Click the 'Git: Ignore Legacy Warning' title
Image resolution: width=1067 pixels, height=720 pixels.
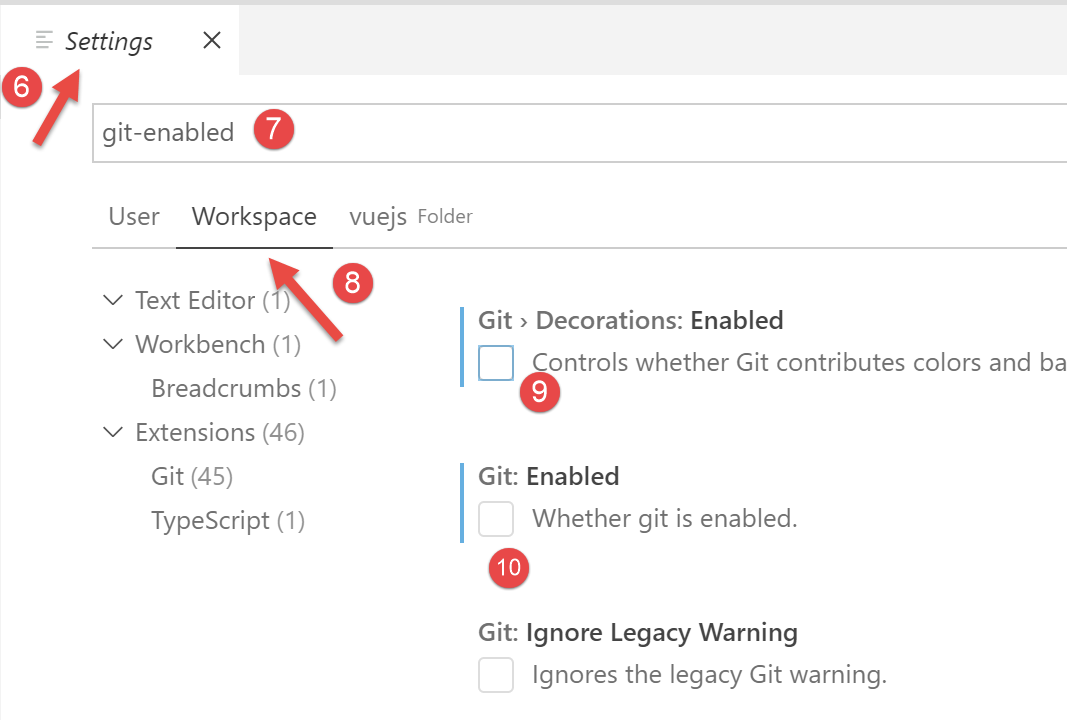(x=638, y=632)
